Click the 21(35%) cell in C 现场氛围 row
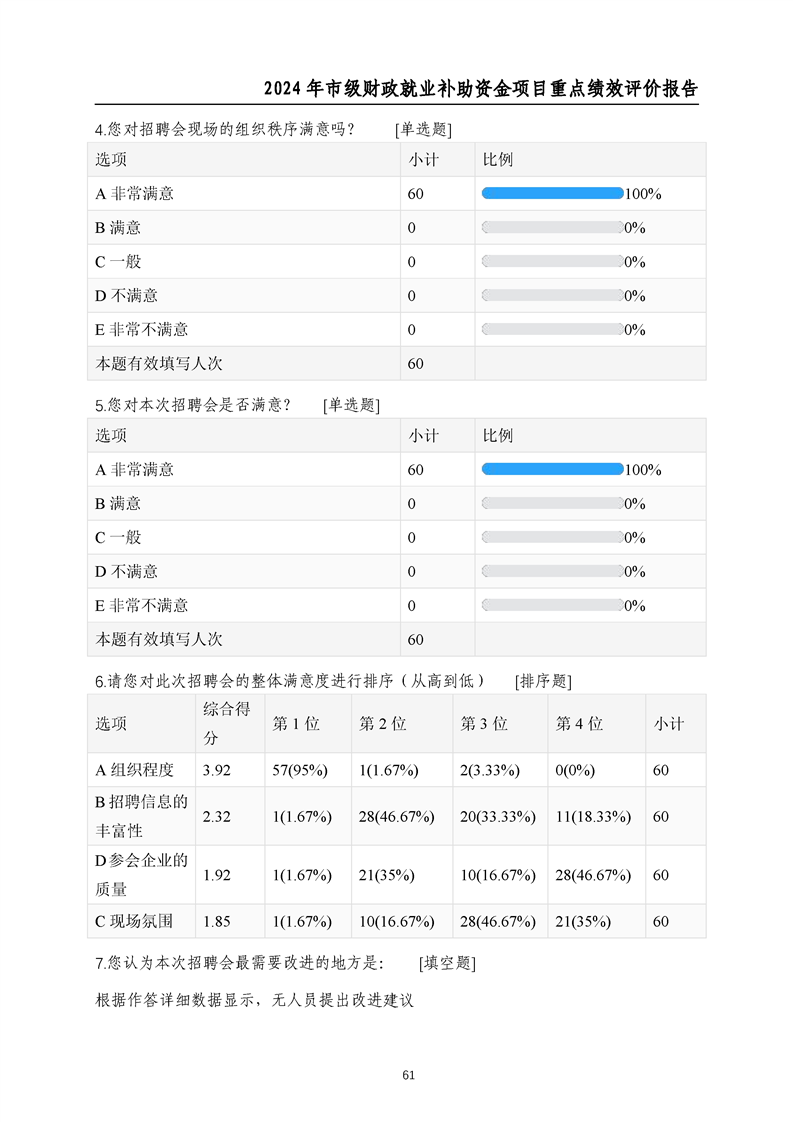This screenshot has width=793, height=1122. [583, 921]
